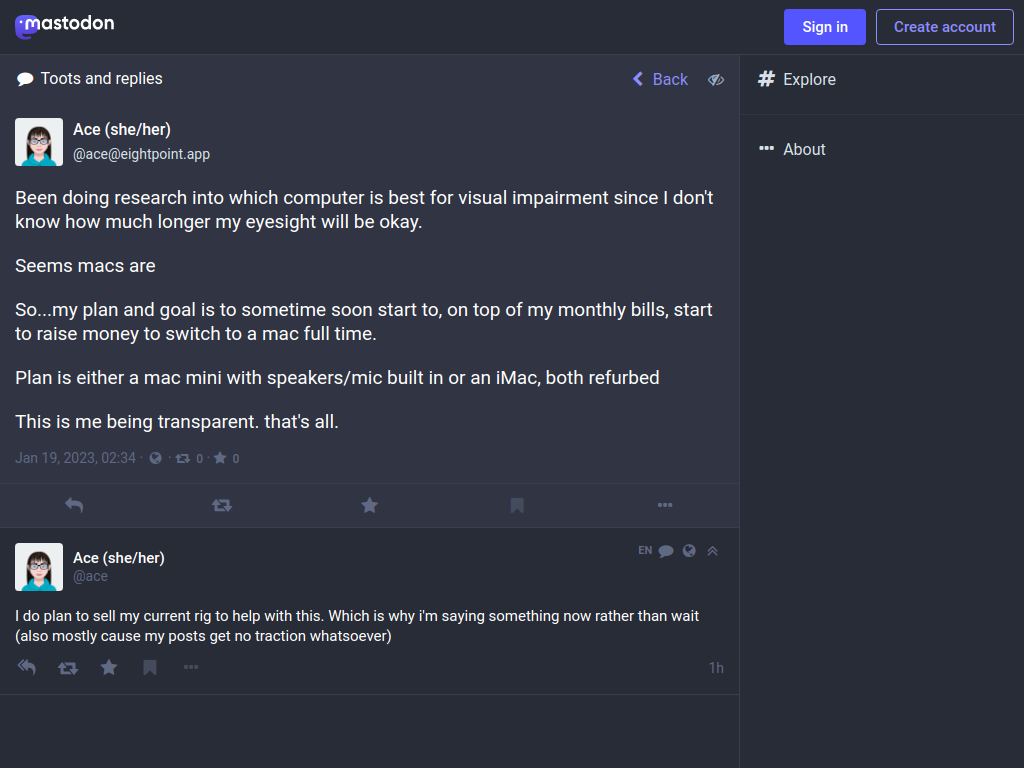Click the Create account button

[945, 27]
